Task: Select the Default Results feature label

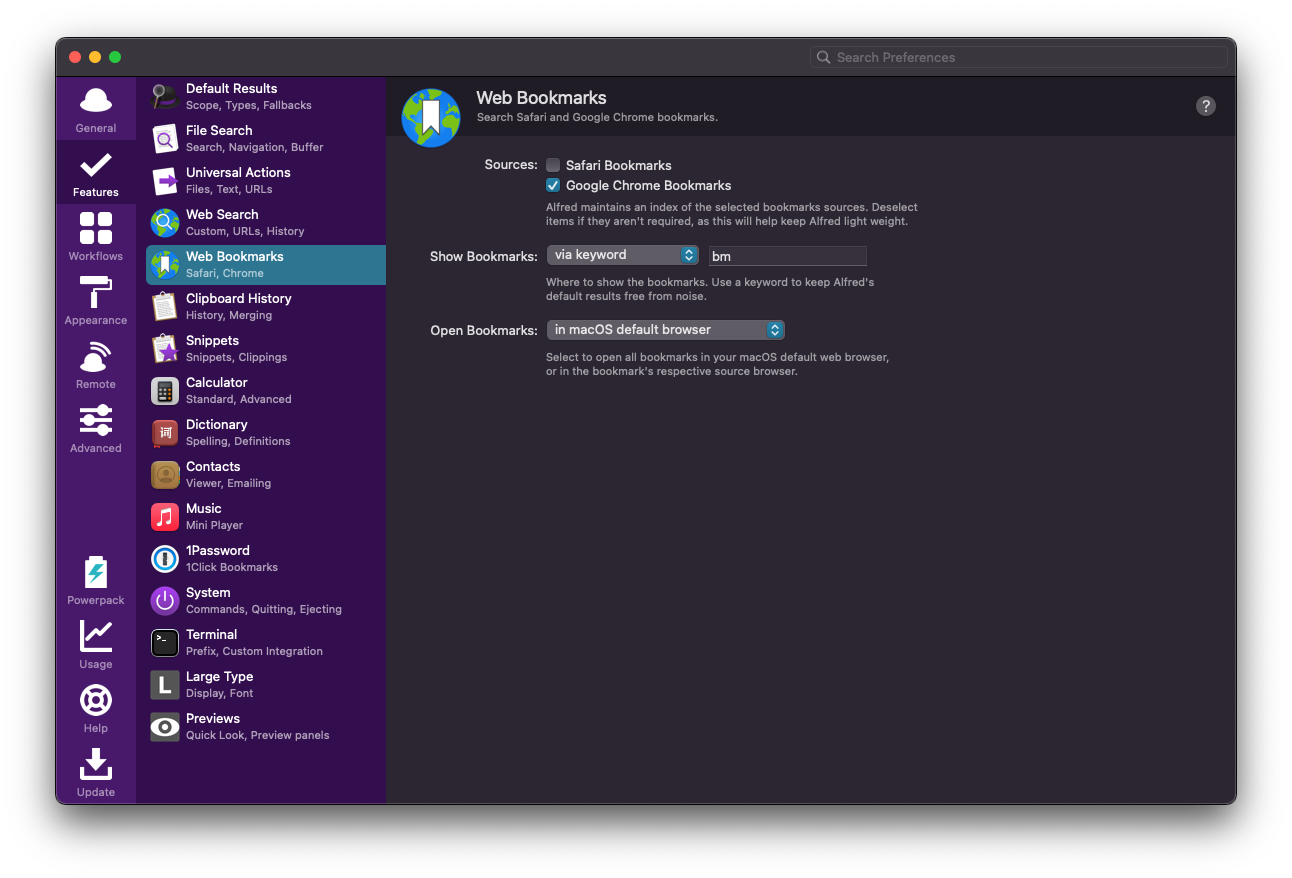Action: coord(231,89)
